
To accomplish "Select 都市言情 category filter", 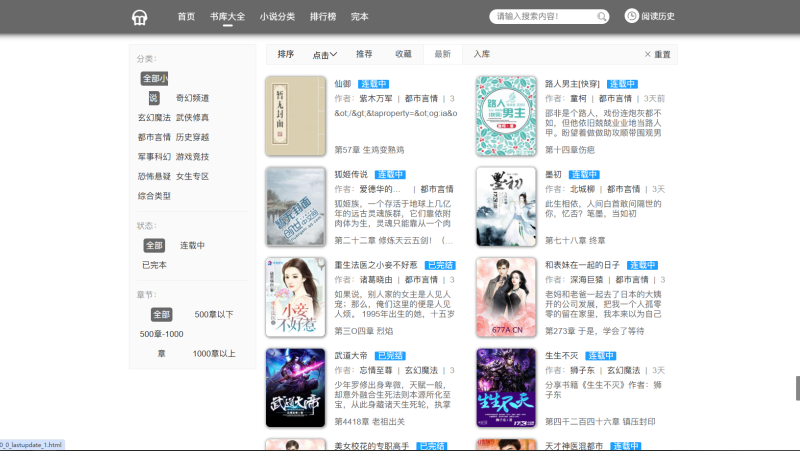I will pos(154,137).
